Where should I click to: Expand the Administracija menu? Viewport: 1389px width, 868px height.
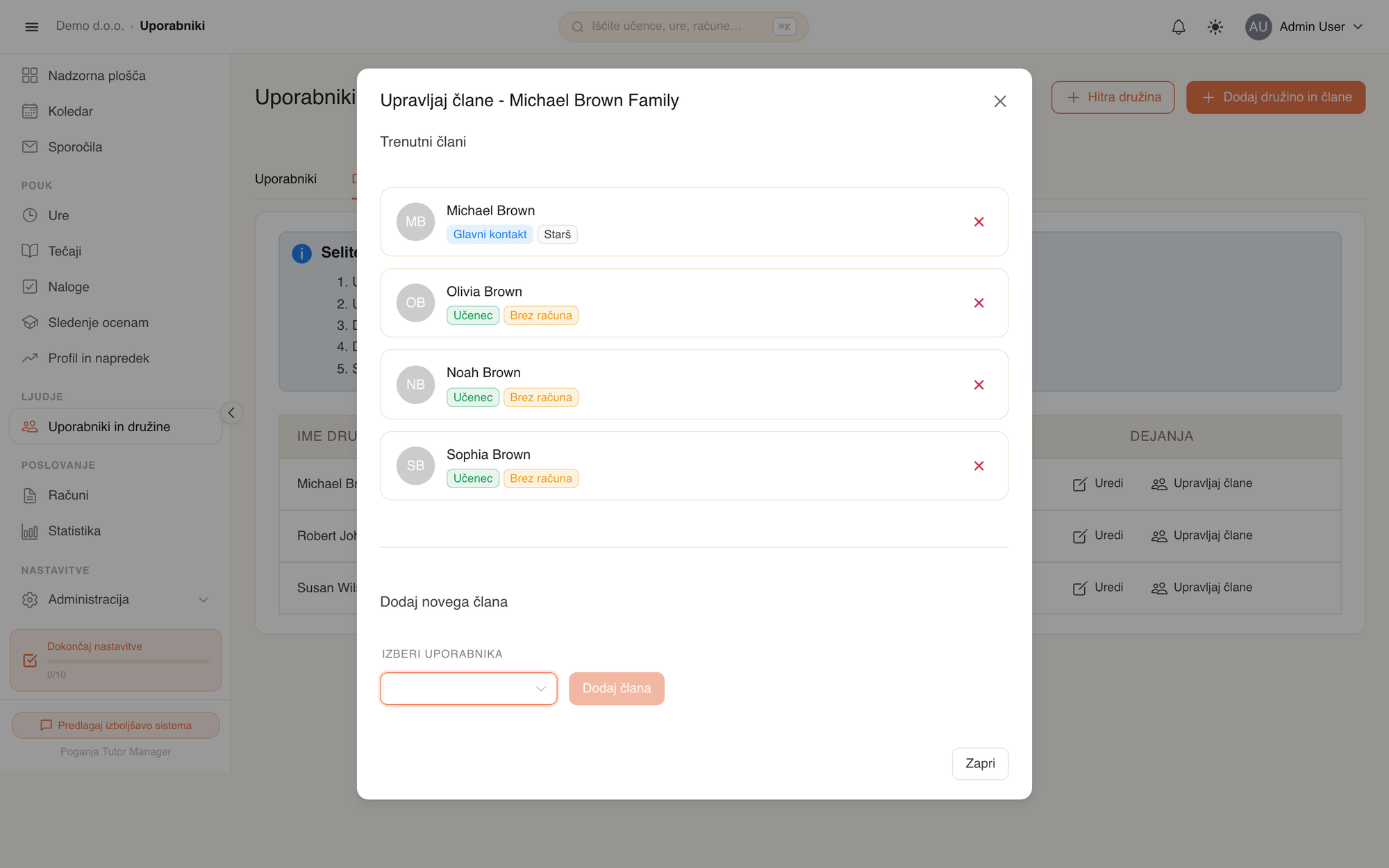115,599
